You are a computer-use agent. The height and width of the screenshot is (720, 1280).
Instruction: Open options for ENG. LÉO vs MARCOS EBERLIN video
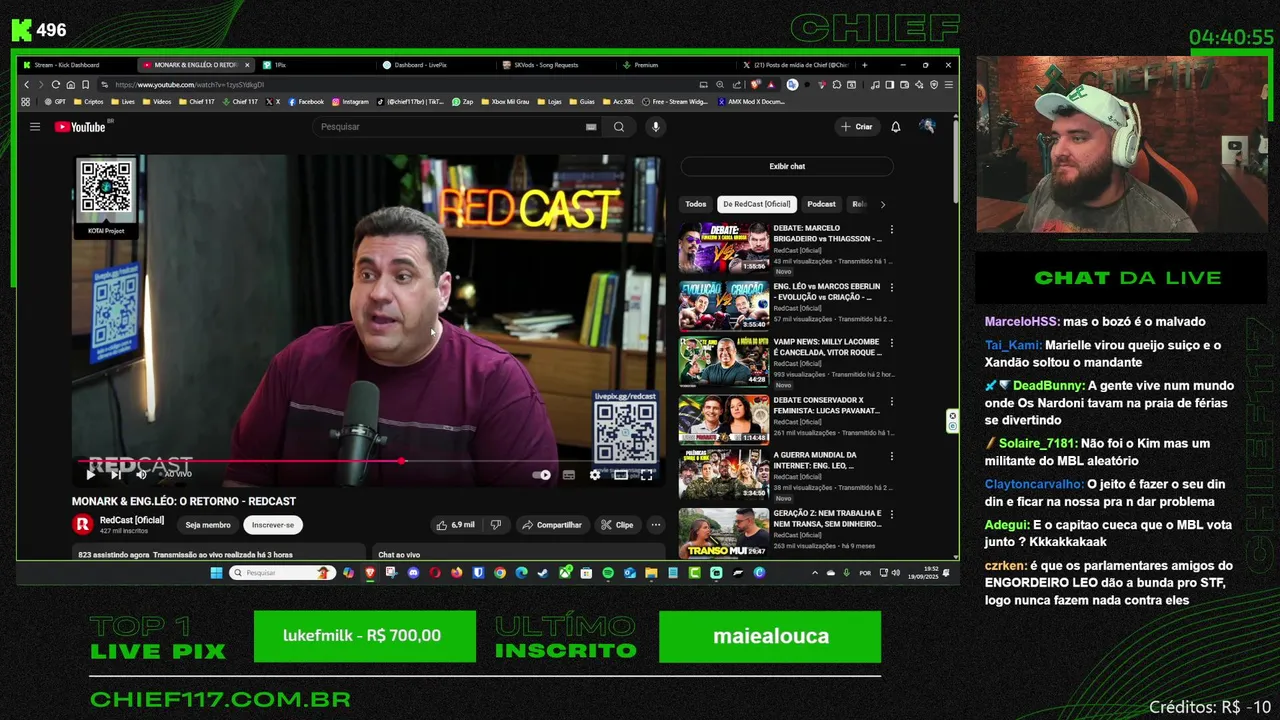click(891, 288)
